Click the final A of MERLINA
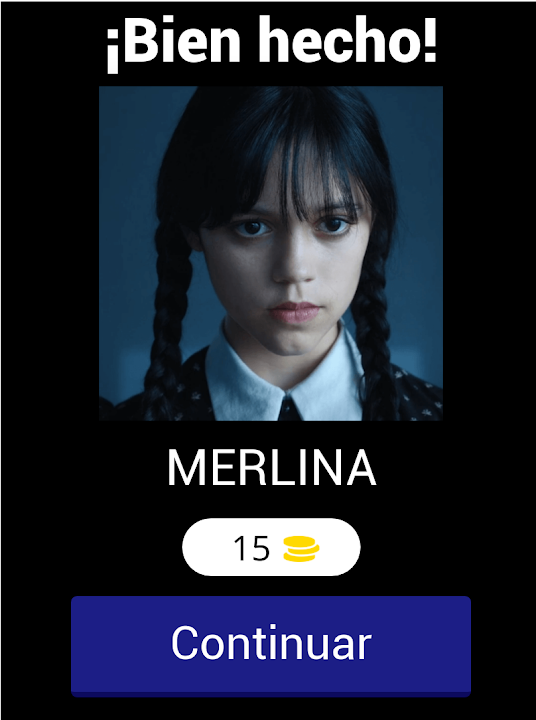The image size is (536, 720). (361, 468)
